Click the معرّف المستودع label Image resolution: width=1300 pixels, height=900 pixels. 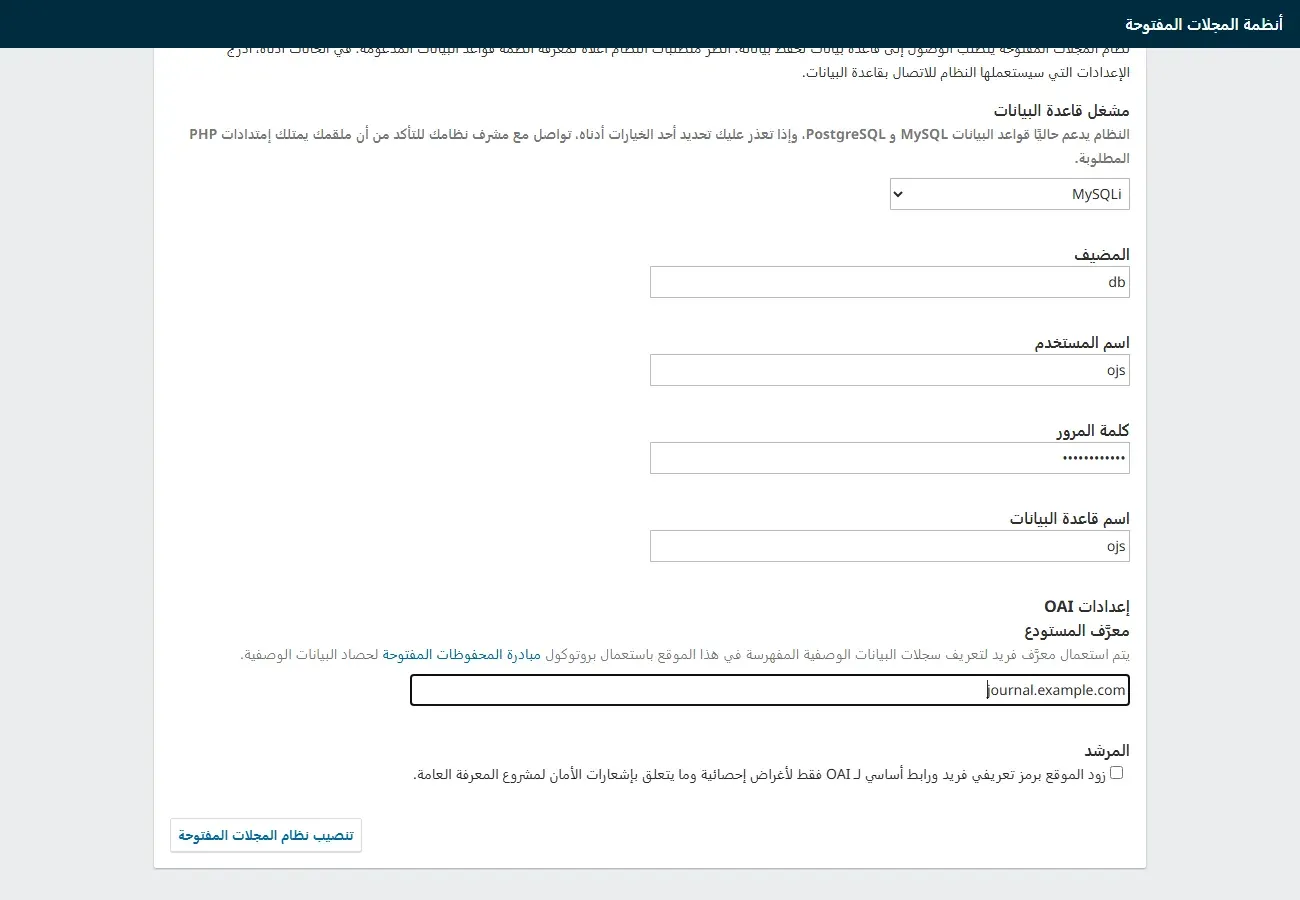[1077, 631]
